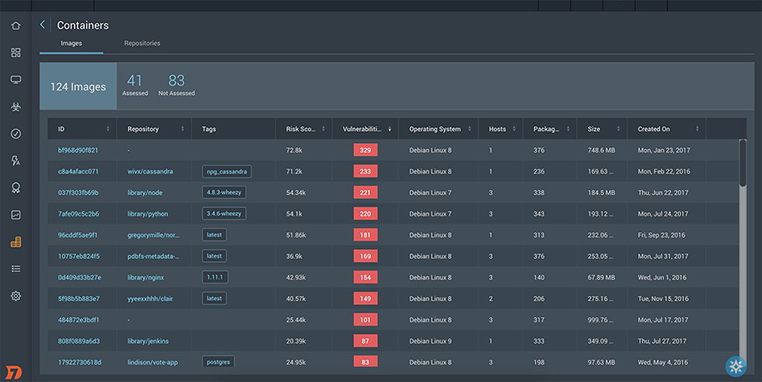The height and width of the screenshot is (382, 762).
Task: Click the 999.76 size cell
Action: 601,320
